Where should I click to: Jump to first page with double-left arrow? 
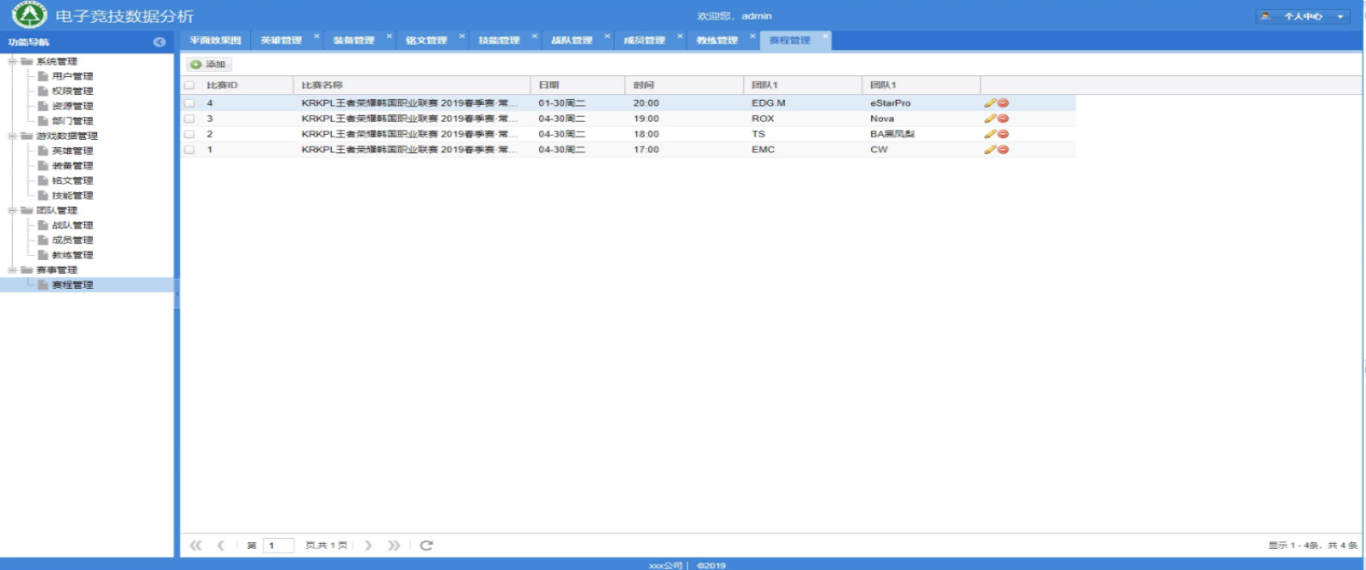click(x=196, y=545)
